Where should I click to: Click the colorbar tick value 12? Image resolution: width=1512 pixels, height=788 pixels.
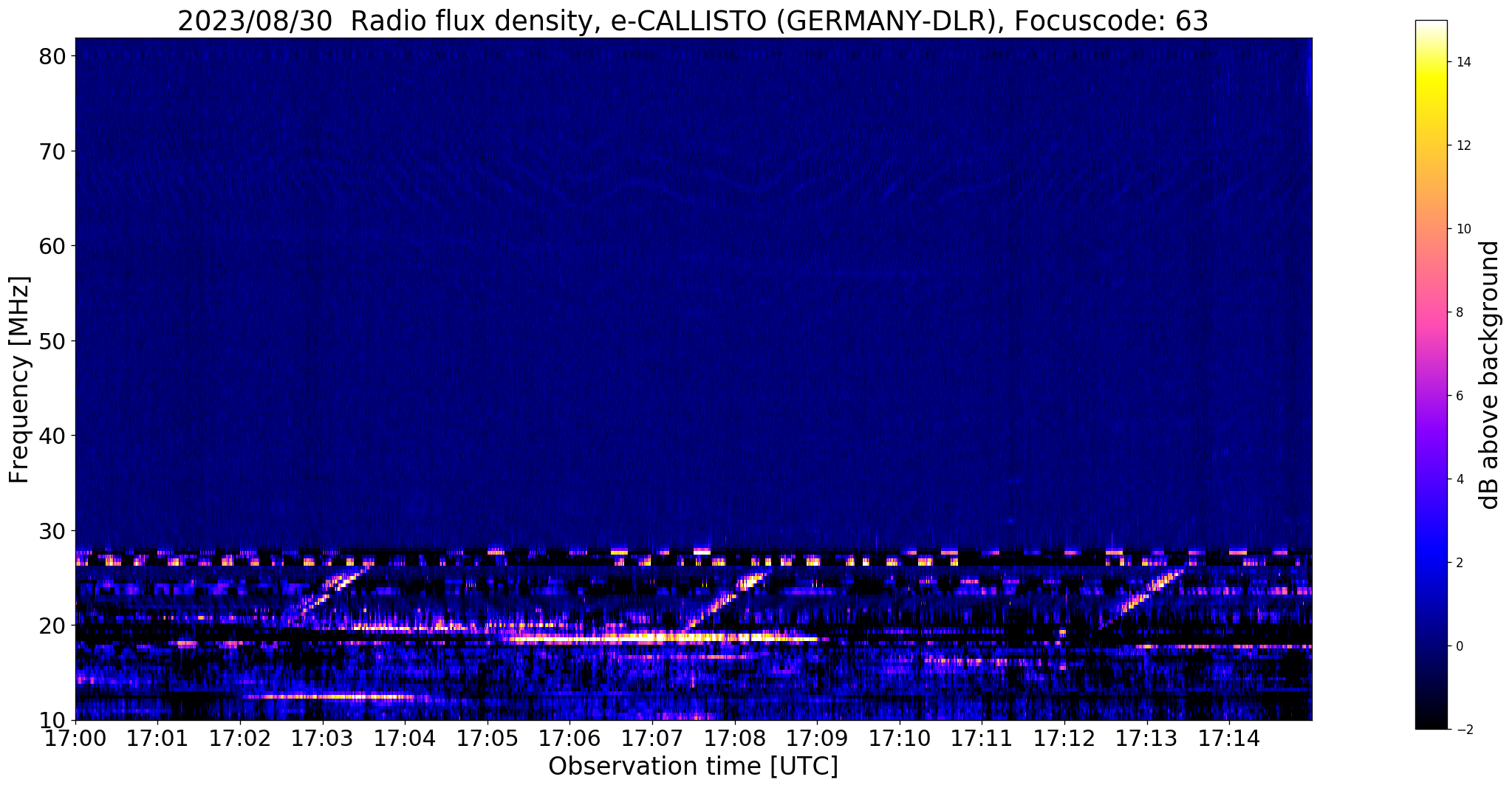coord(1463,145)
